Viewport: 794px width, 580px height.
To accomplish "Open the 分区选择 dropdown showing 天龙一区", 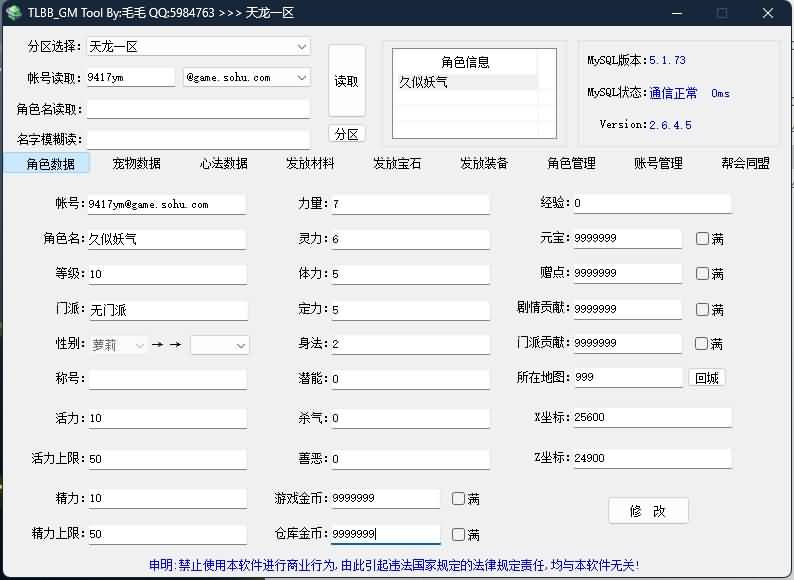I will 198,47.
